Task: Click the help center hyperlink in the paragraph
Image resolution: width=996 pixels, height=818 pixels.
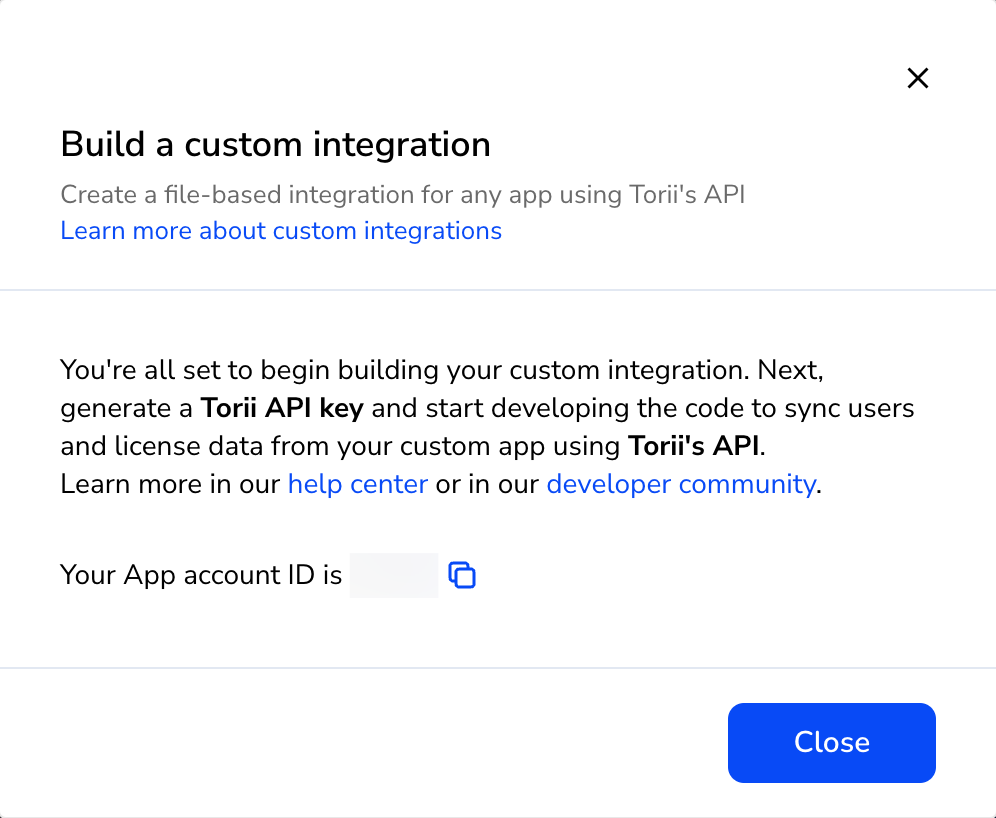Action: (x=358, y=484)
